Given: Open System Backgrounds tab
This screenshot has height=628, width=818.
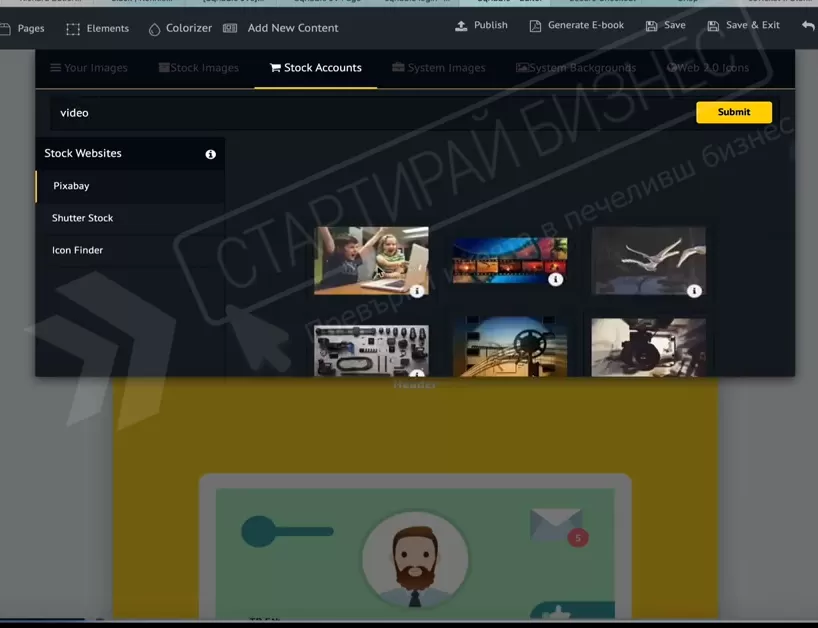Looking at the screenshot, I should point(576,68).
